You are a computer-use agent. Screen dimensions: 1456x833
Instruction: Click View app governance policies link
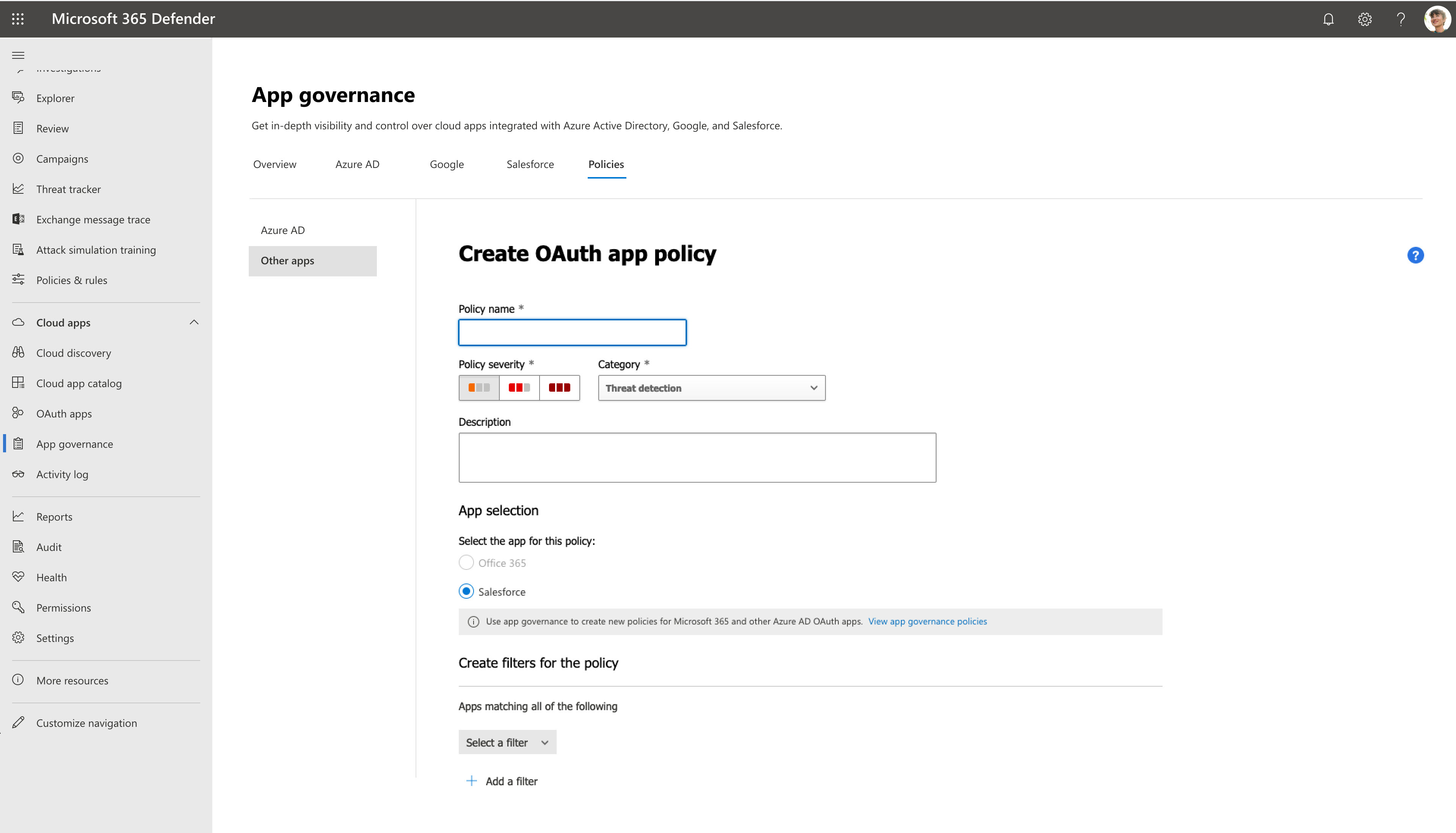[x=927, y=621]
